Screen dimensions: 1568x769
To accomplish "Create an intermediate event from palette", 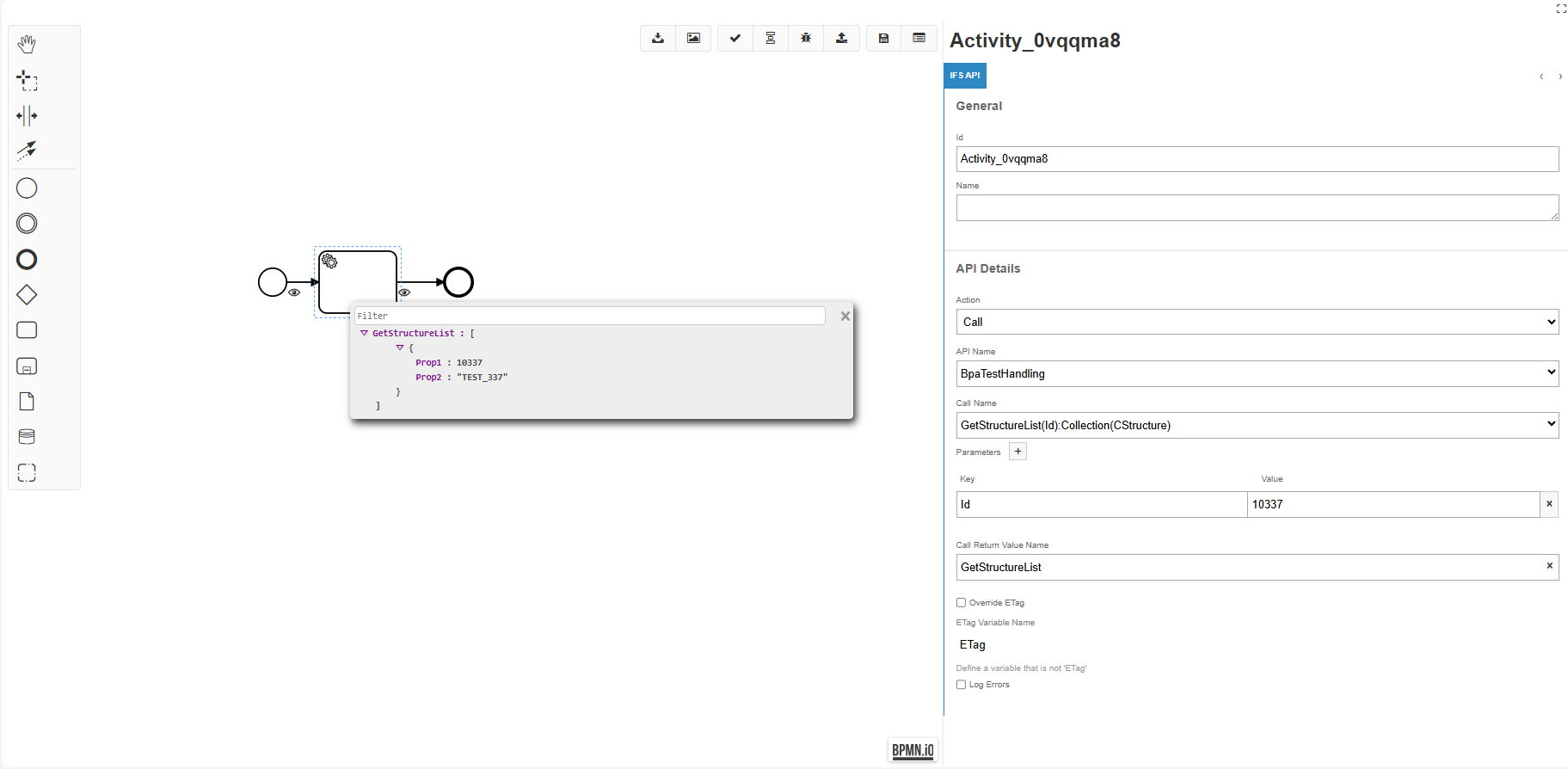I will (27, 224).
